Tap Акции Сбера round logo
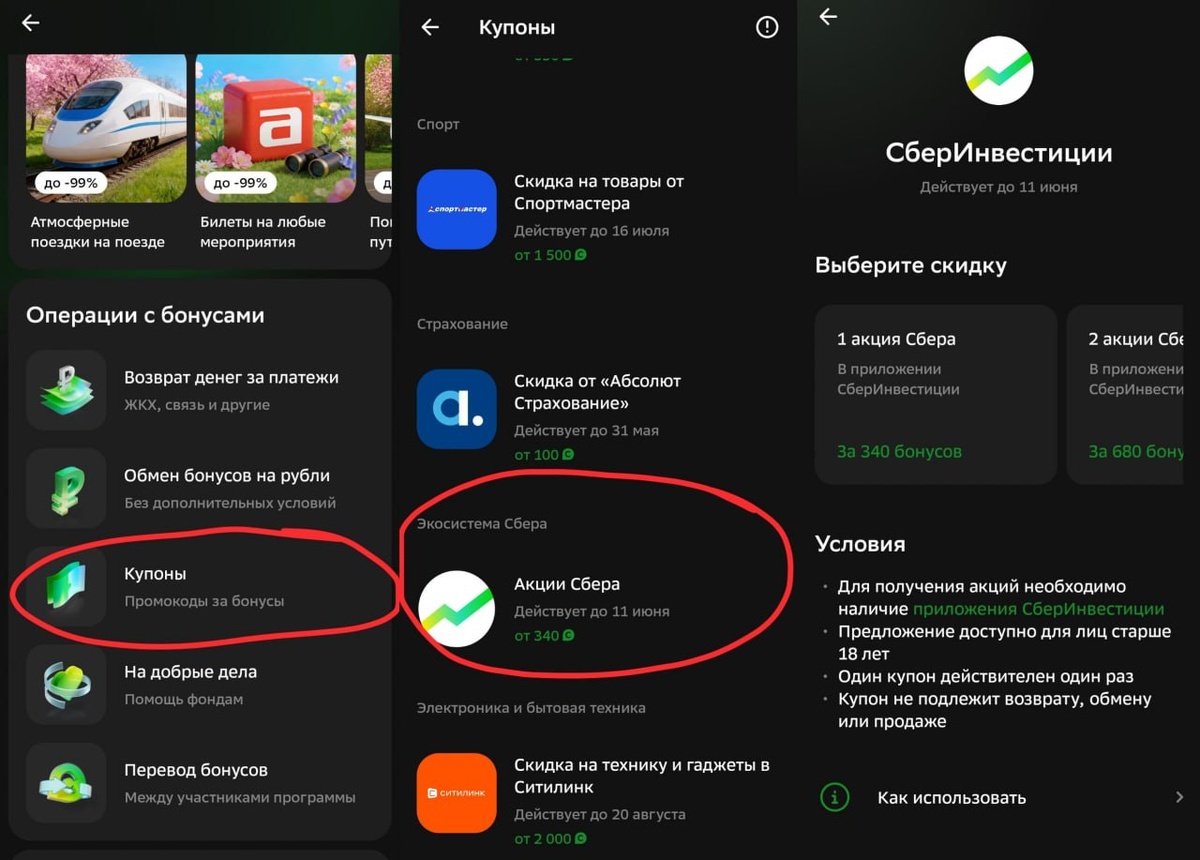This screenshot has width=1200, height=860. point(457,608)
